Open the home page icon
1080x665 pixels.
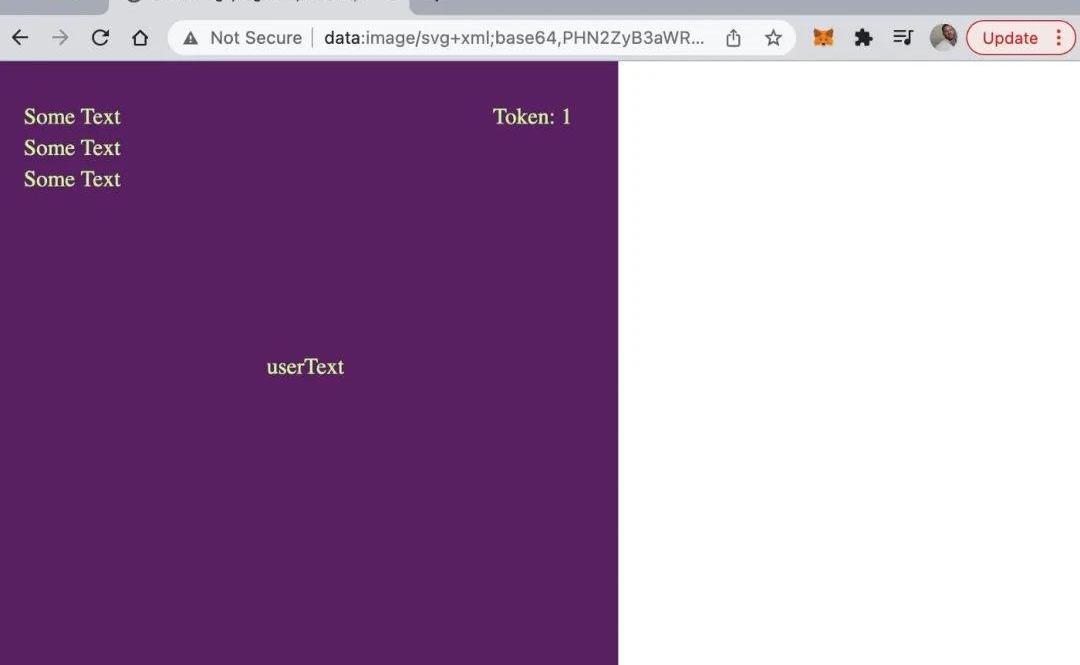(140, 38)
